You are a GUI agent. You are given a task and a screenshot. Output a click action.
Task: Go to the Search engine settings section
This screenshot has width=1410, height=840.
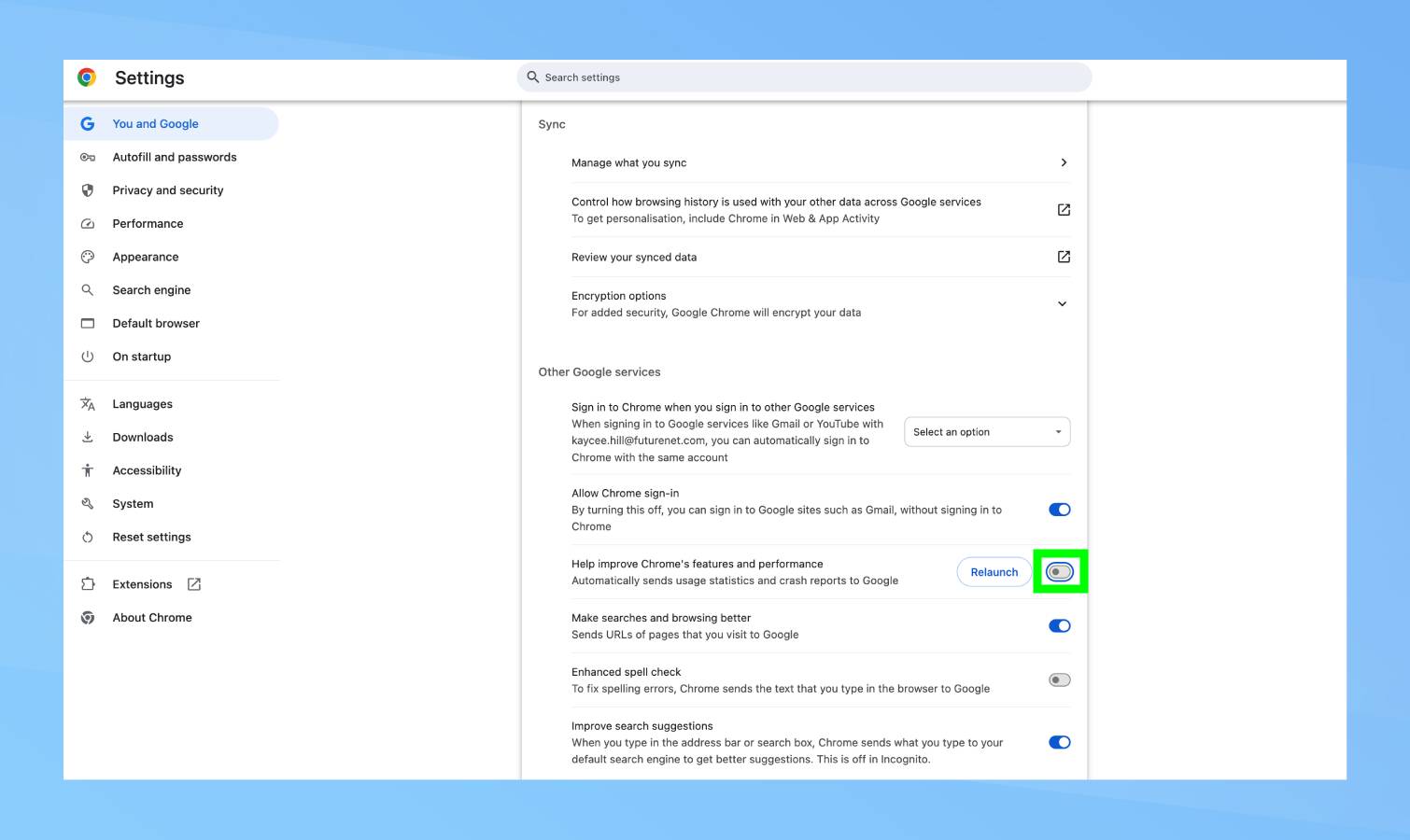(151, 290)
